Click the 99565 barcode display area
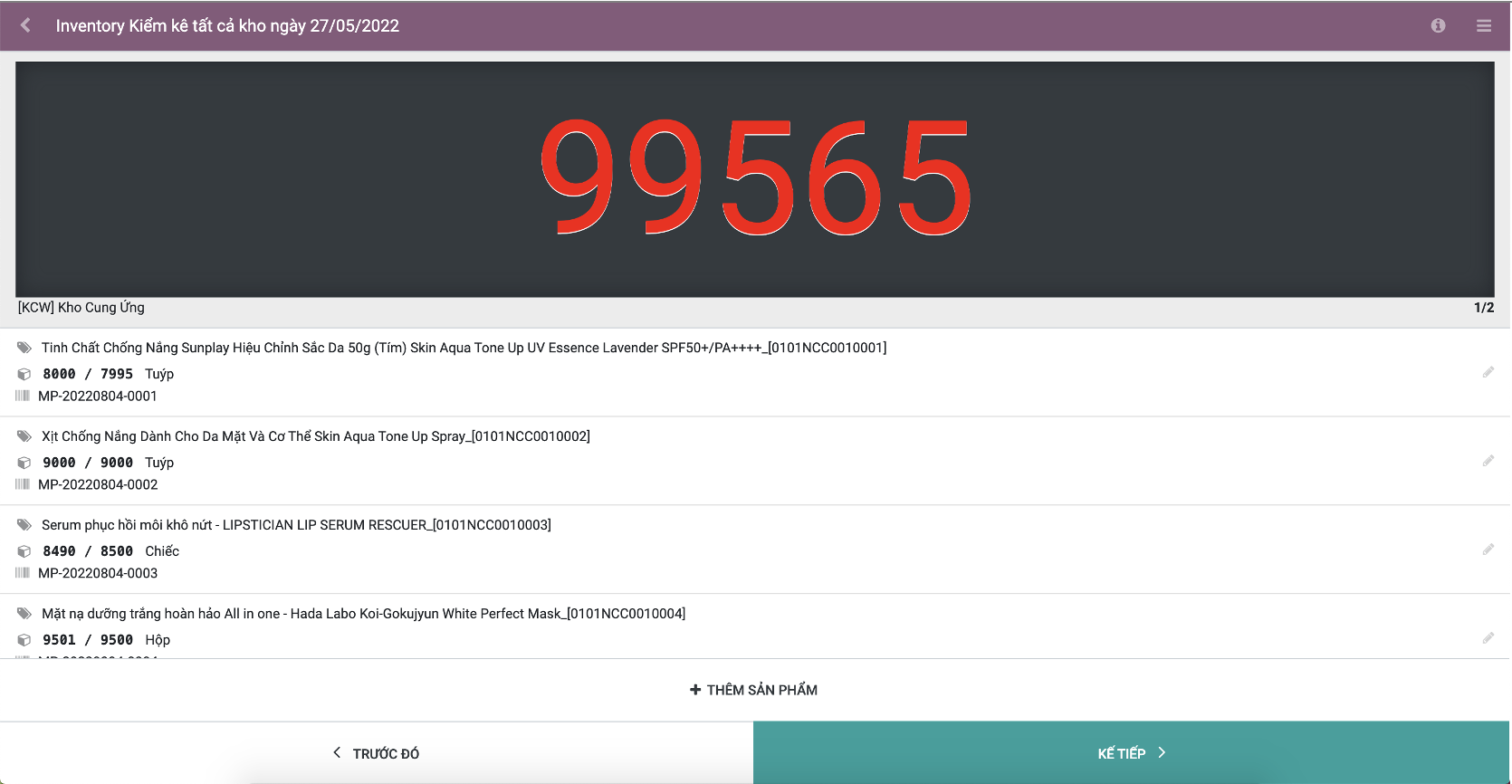 pyautogui.click(x=755, y=179)
